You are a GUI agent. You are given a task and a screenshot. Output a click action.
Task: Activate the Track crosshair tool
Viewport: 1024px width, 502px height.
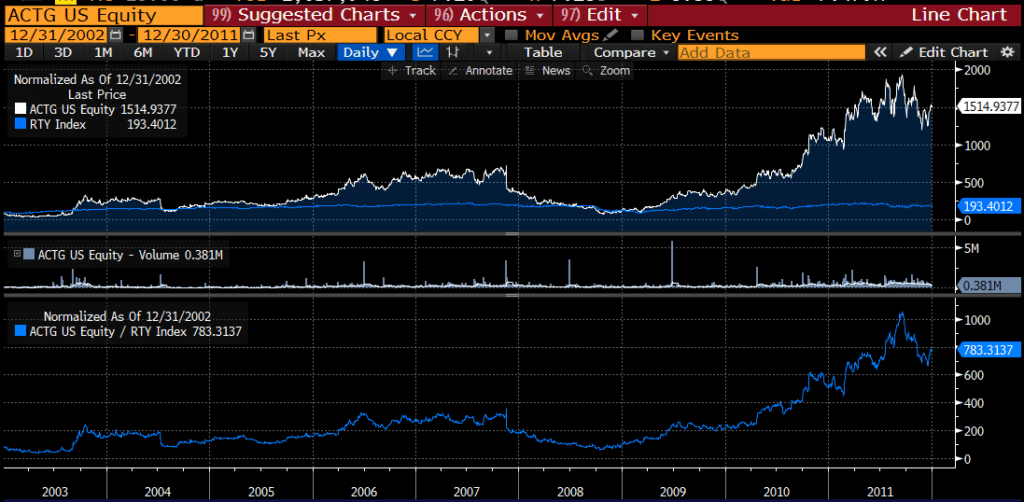(x=411, y=71)
